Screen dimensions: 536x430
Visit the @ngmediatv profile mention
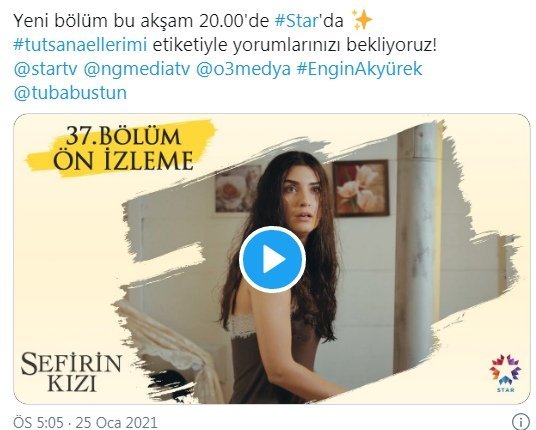tap(136, 69)
